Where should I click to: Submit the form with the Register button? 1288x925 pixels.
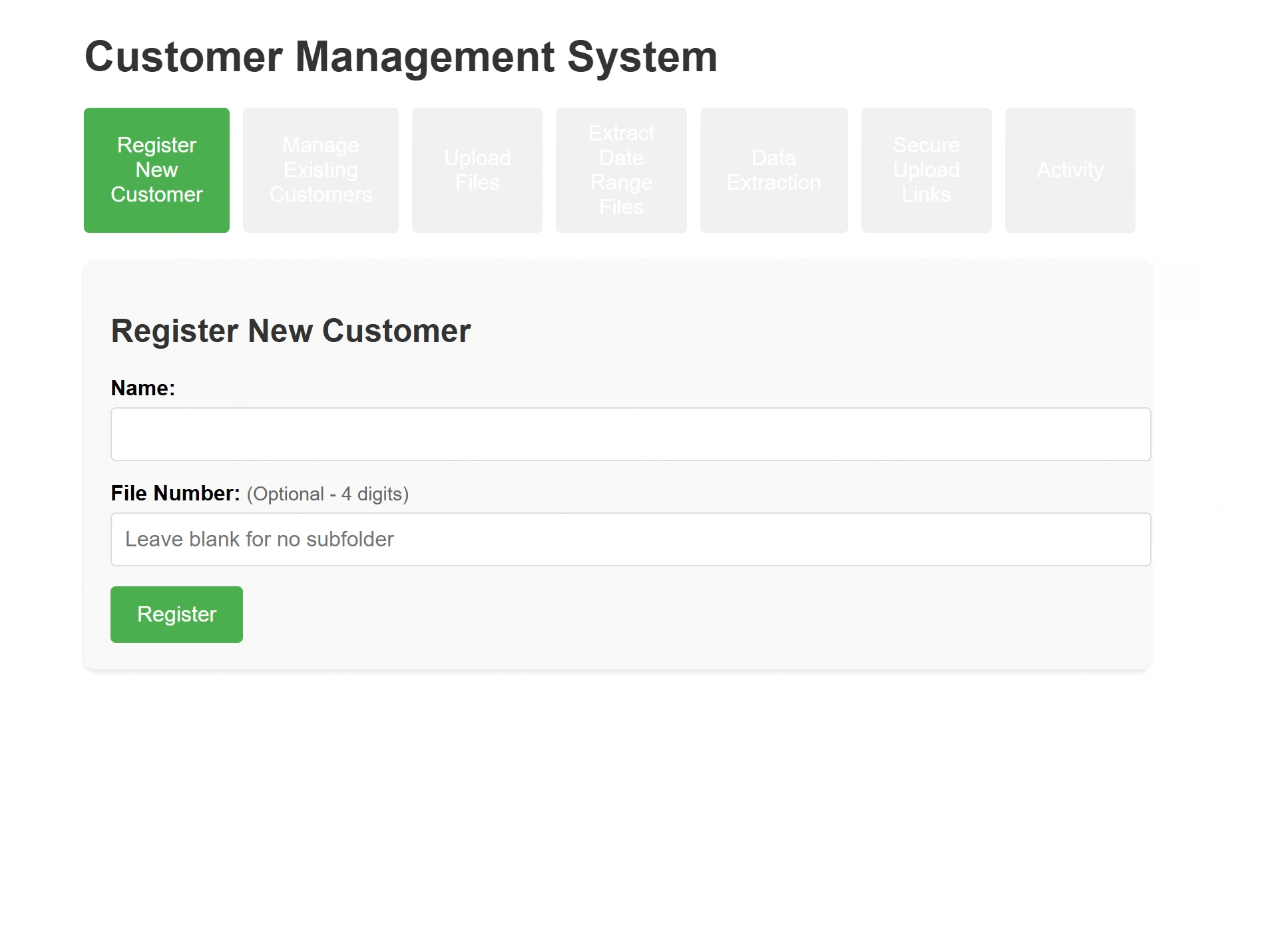pyautogui.click(x=176, y=614)
